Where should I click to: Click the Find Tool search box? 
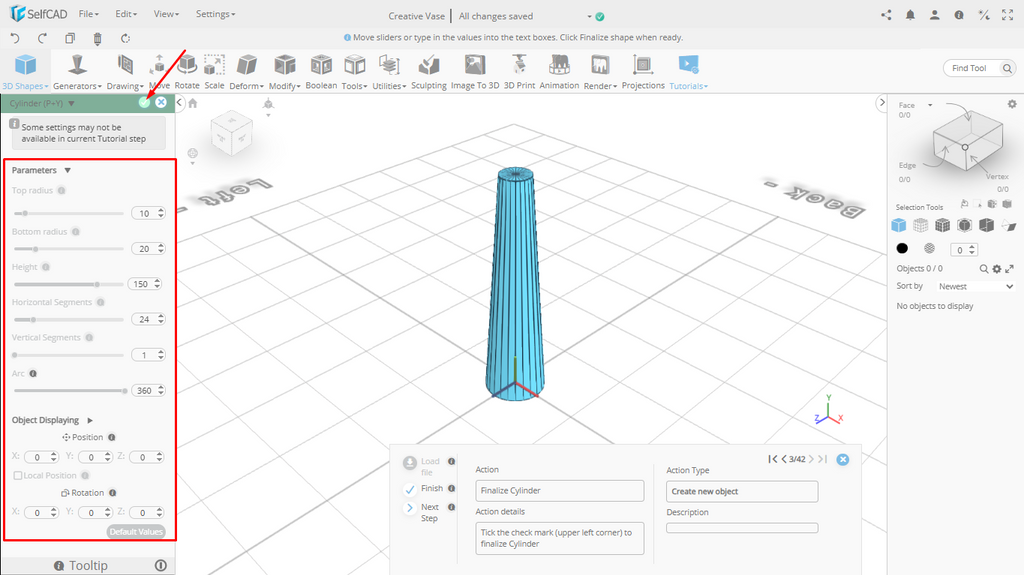tap(979, 68)
